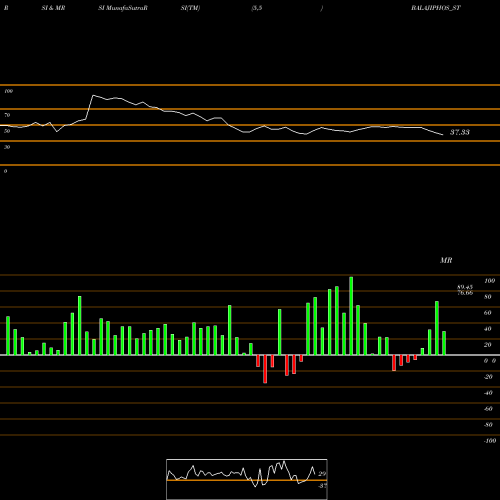
Task: Click the tallest green MR bar
Action: [x=351, y=316]
